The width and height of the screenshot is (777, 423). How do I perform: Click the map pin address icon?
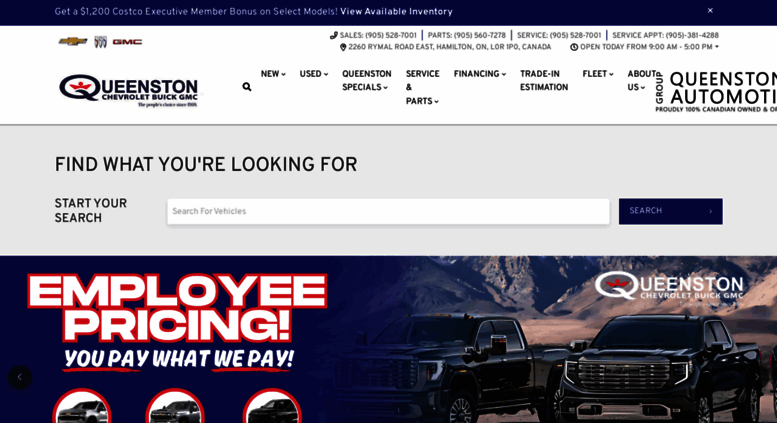pyautogui.click(x=343, y=47)
